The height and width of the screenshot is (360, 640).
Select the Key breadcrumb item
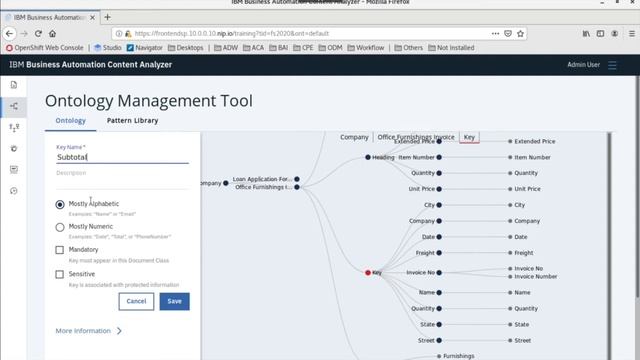pos(469,137)
